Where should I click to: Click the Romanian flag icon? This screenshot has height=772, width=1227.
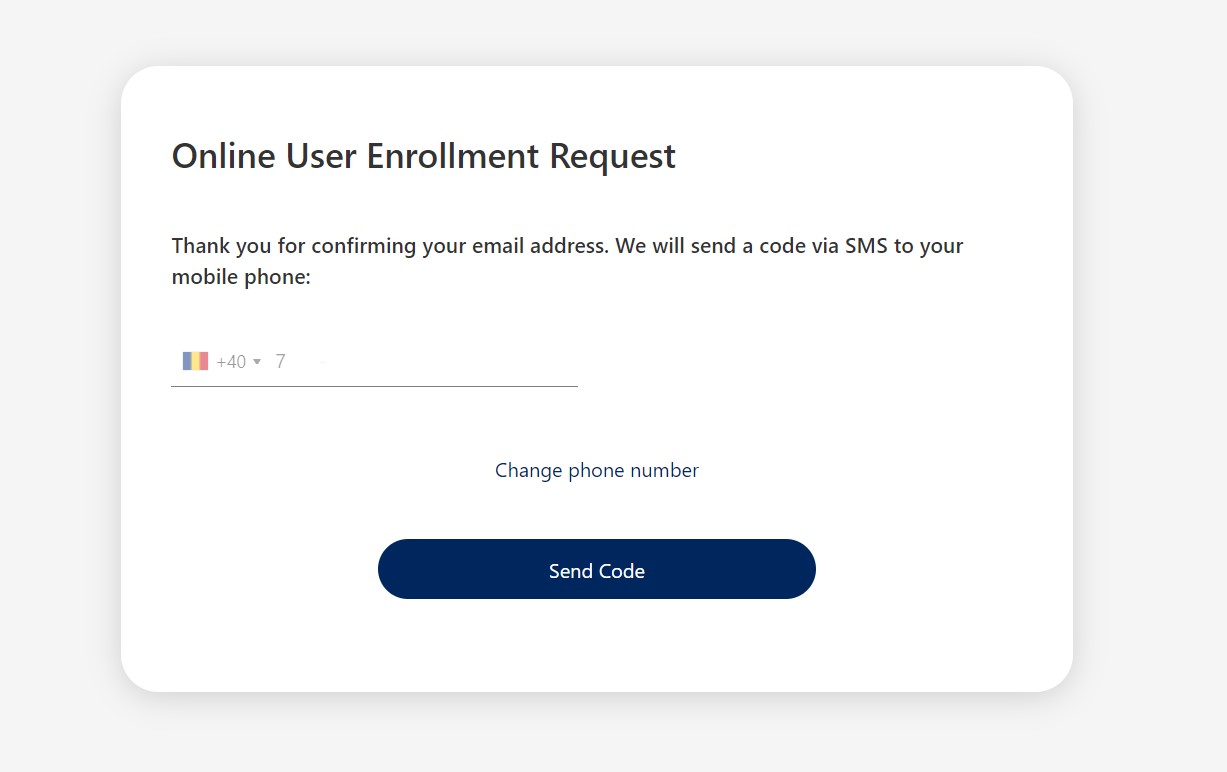click(195, 361)
